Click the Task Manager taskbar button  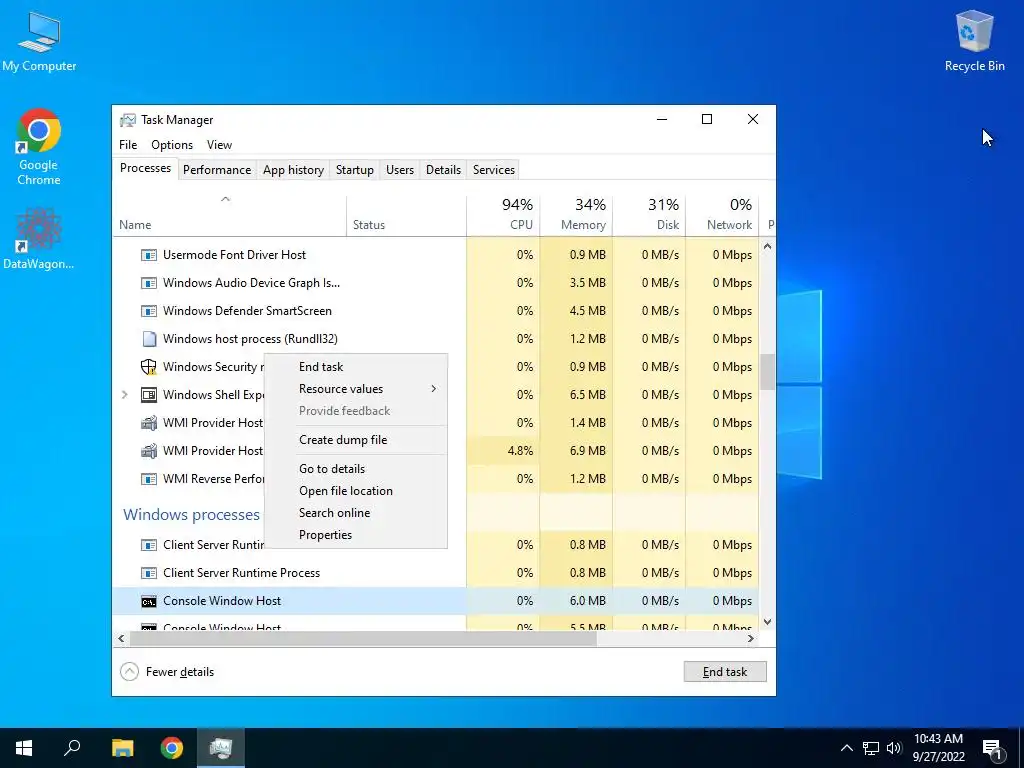[221, 748]
